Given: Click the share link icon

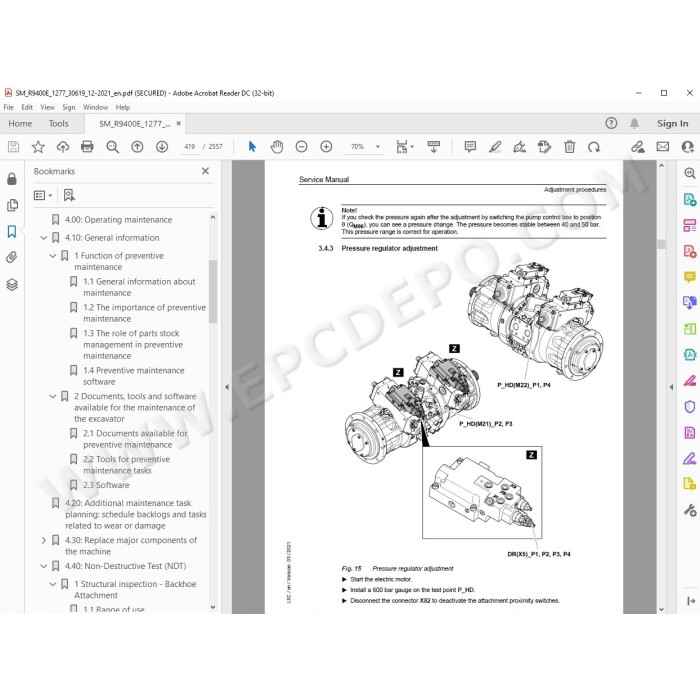Looking at the screenshot, I should tap(638, 147).
